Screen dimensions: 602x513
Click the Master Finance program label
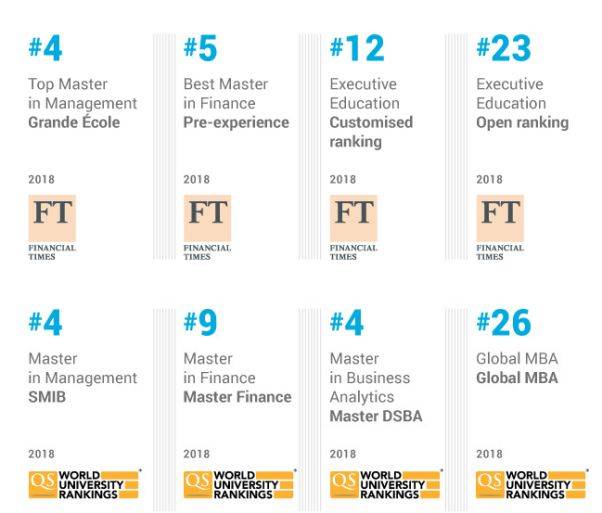237,397
